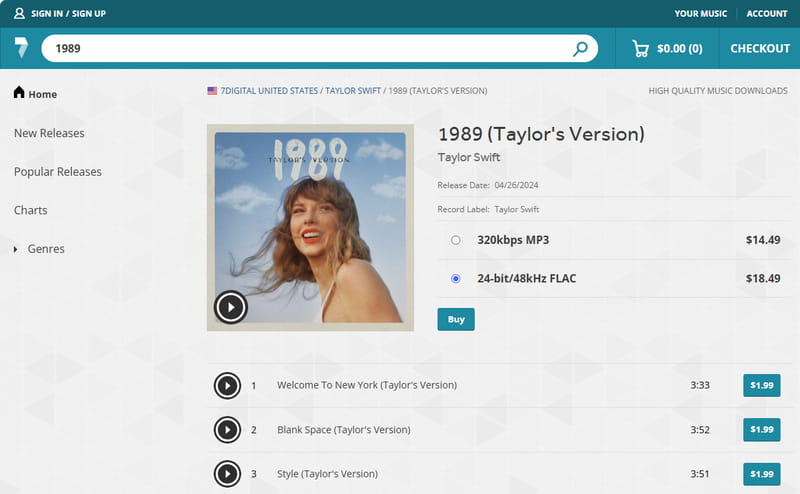
Task: Click the Blank Space (Taylor's Version) title
Action: point(343,430)
